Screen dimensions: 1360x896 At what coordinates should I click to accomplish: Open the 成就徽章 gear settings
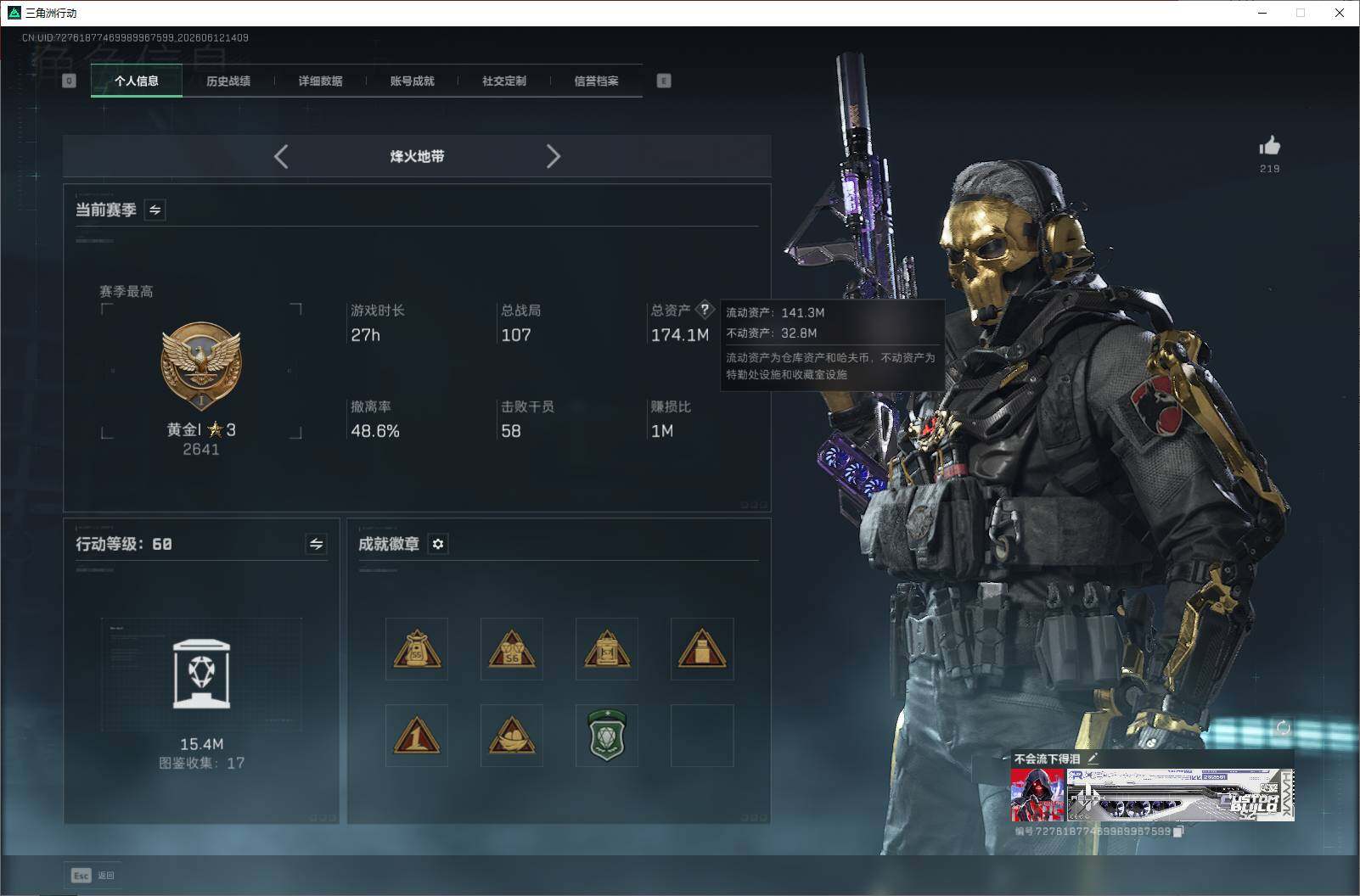click(x=438, y=544)
